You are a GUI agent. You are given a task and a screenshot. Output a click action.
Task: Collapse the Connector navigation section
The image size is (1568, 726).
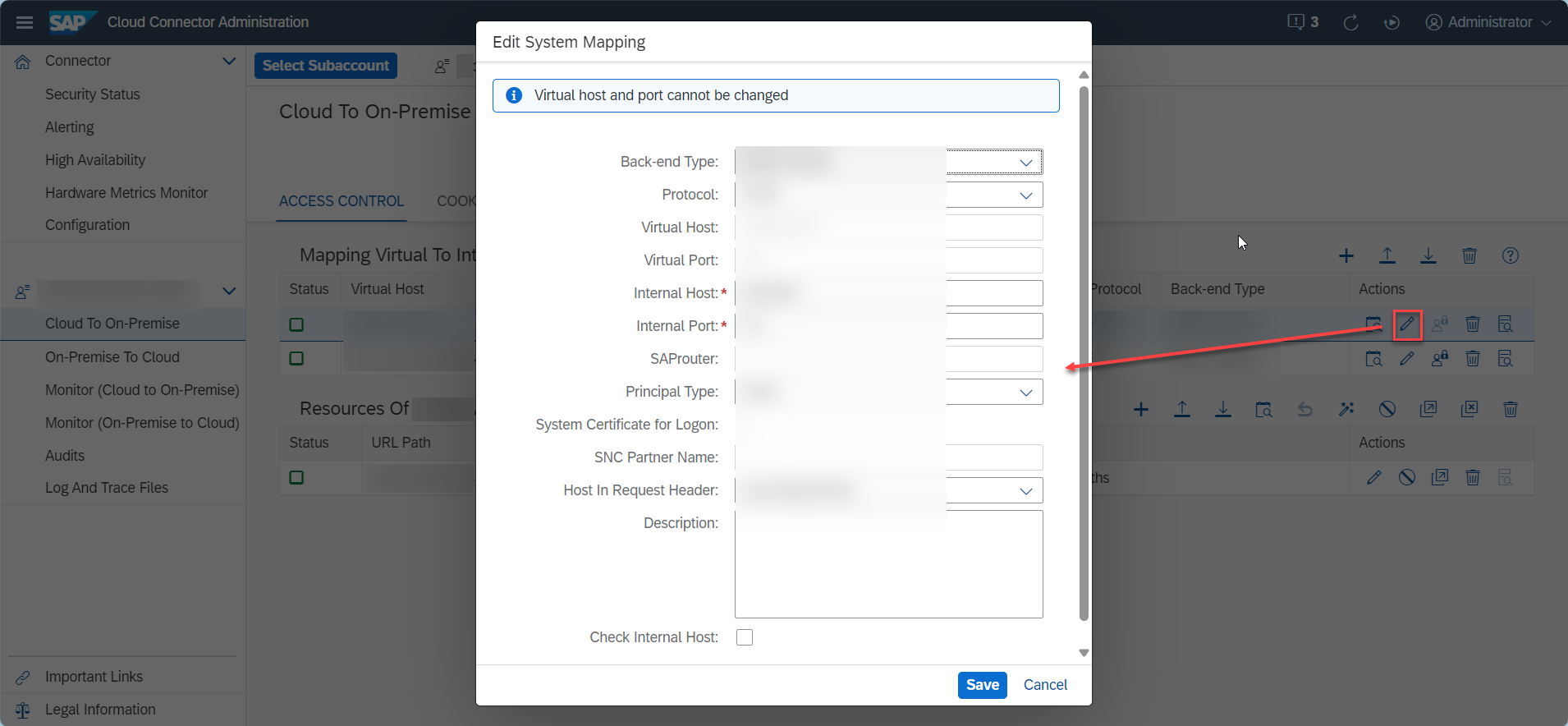tap(229, 61)
